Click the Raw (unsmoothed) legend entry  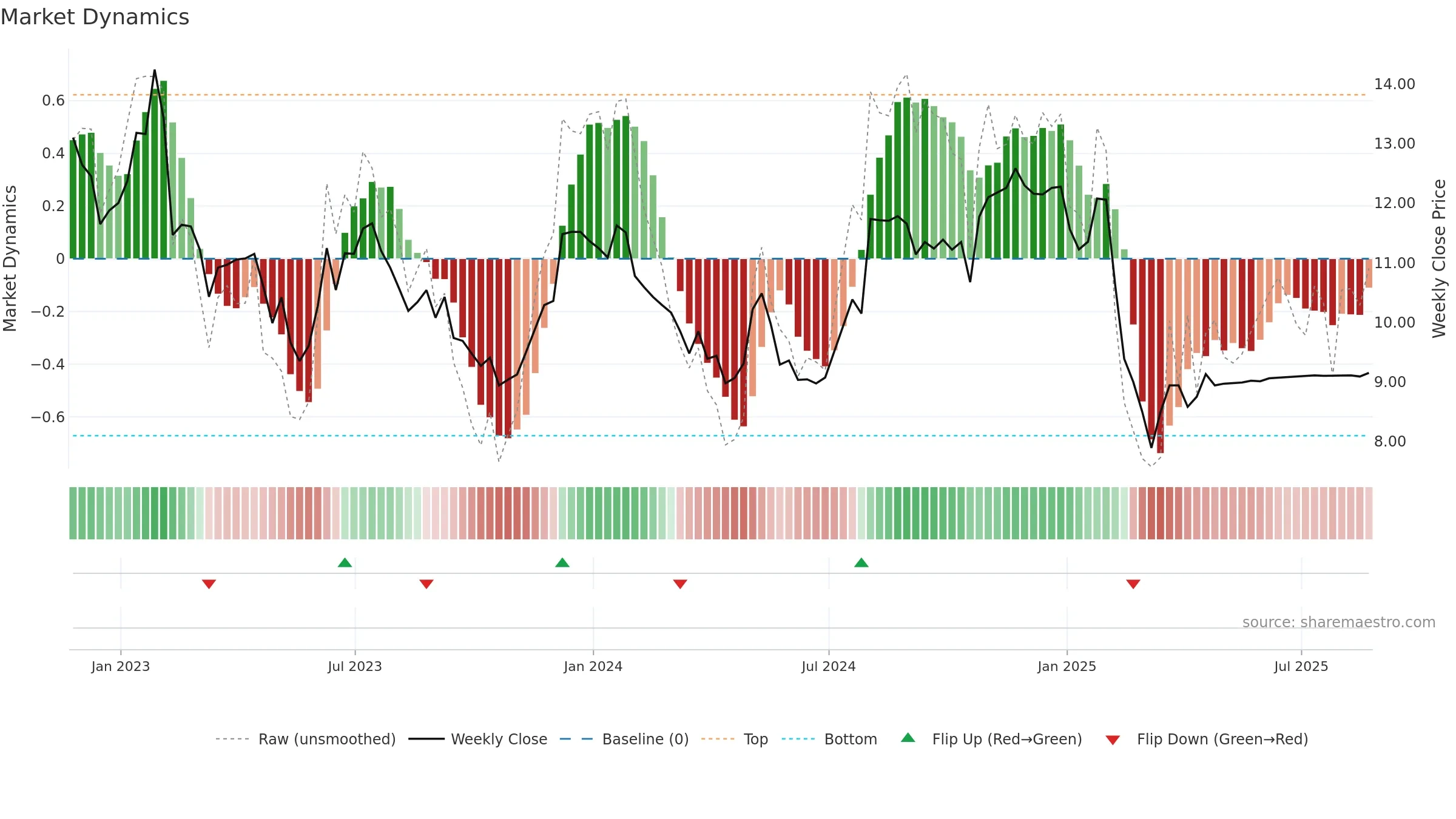pyautogui.click(x=305, y=739)
